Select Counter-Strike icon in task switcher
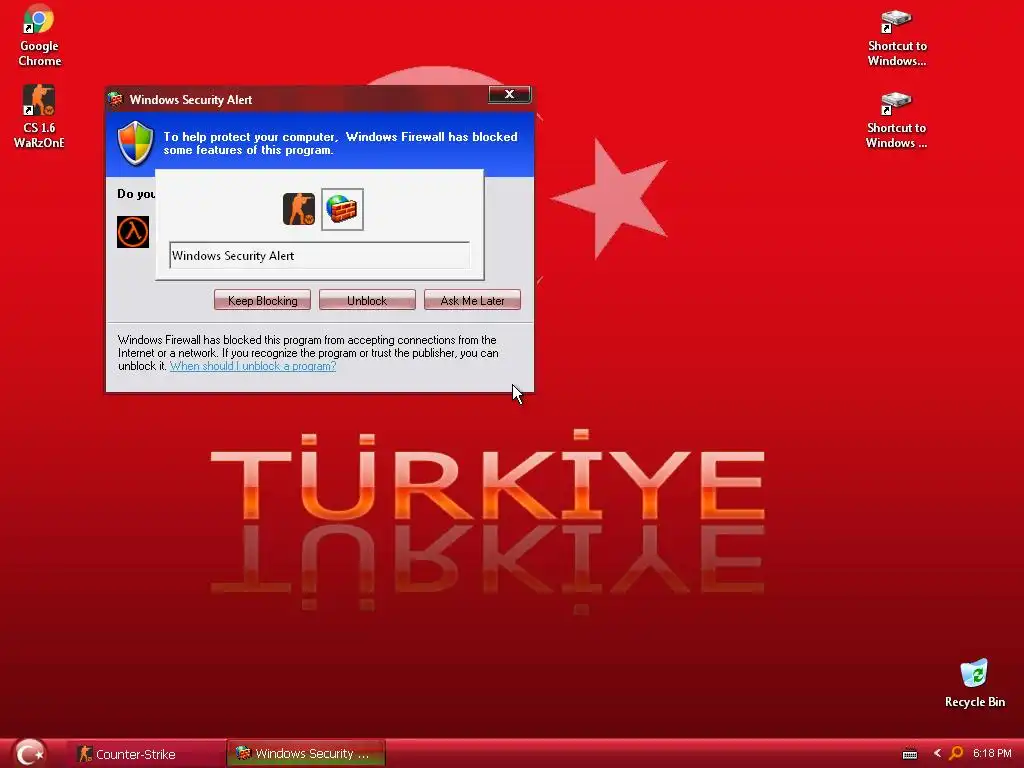Image resolution: width=1024 pixels, height=768 pixels. point(298,209)
